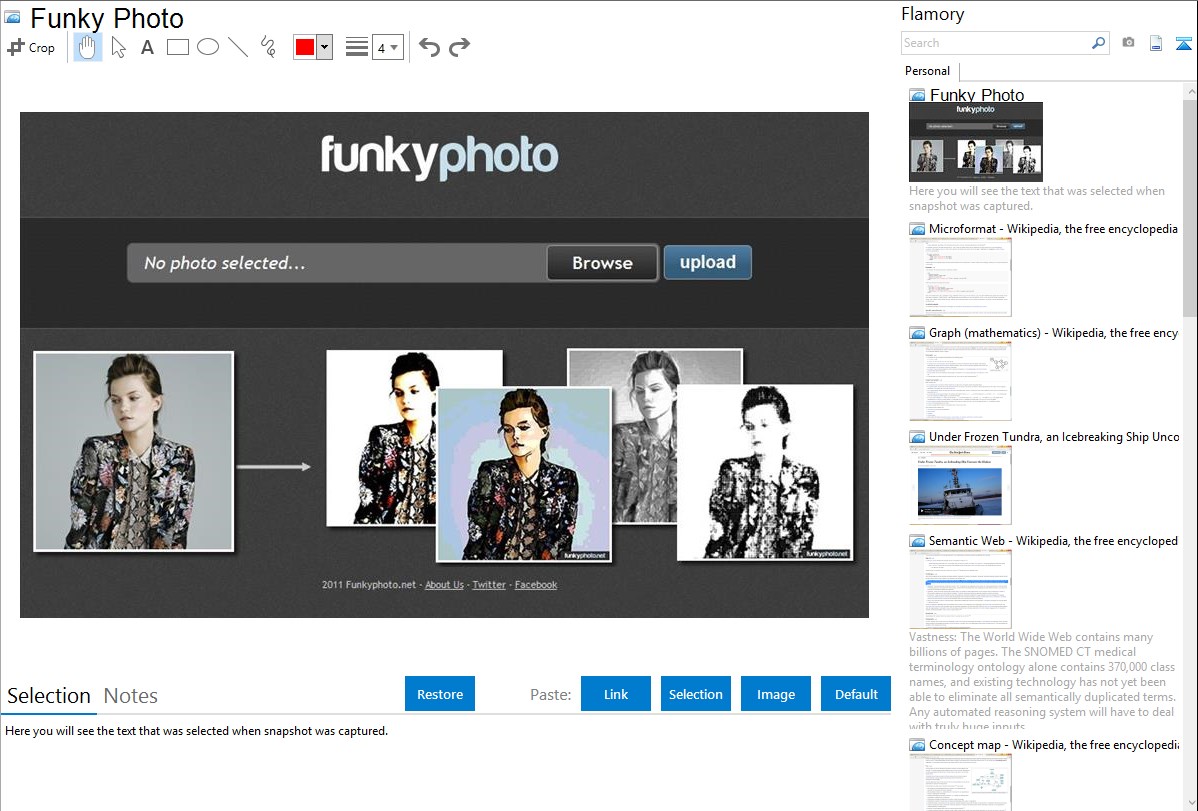Click the red color swatch
The width and height of the screenshot is (1198, 811).
click(x=305, y=47)
